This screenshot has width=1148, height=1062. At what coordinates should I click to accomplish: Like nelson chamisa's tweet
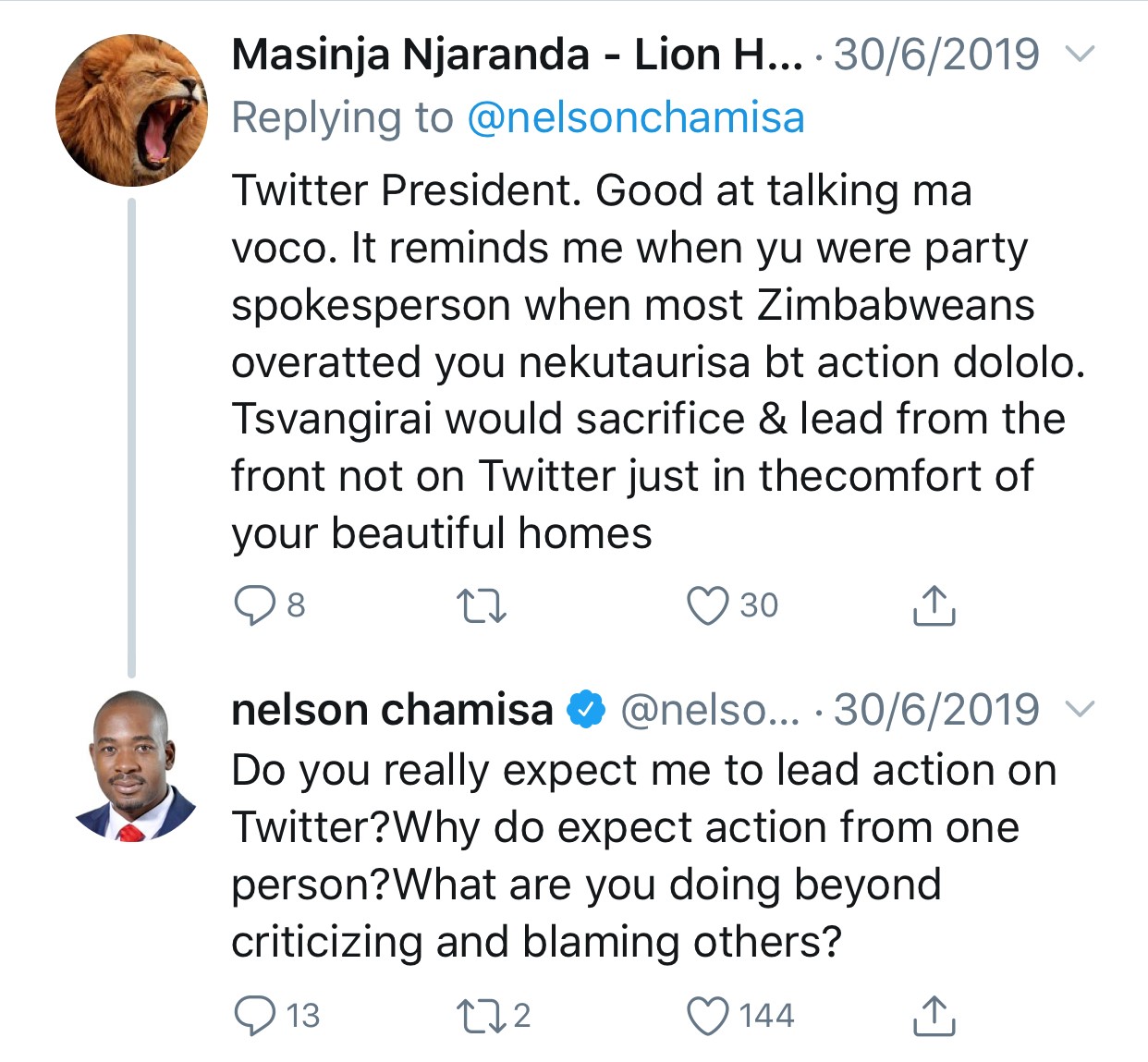point(708,1016)
